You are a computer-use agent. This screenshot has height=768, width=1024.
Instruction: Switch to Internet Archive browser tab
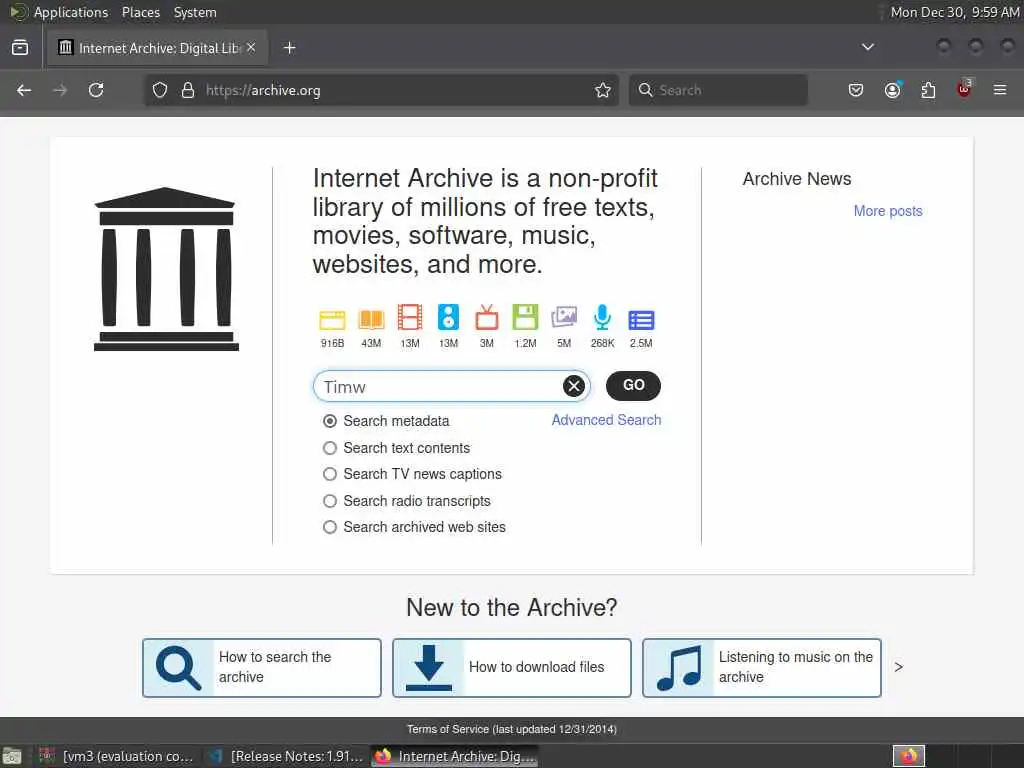[x=157, y=48]
